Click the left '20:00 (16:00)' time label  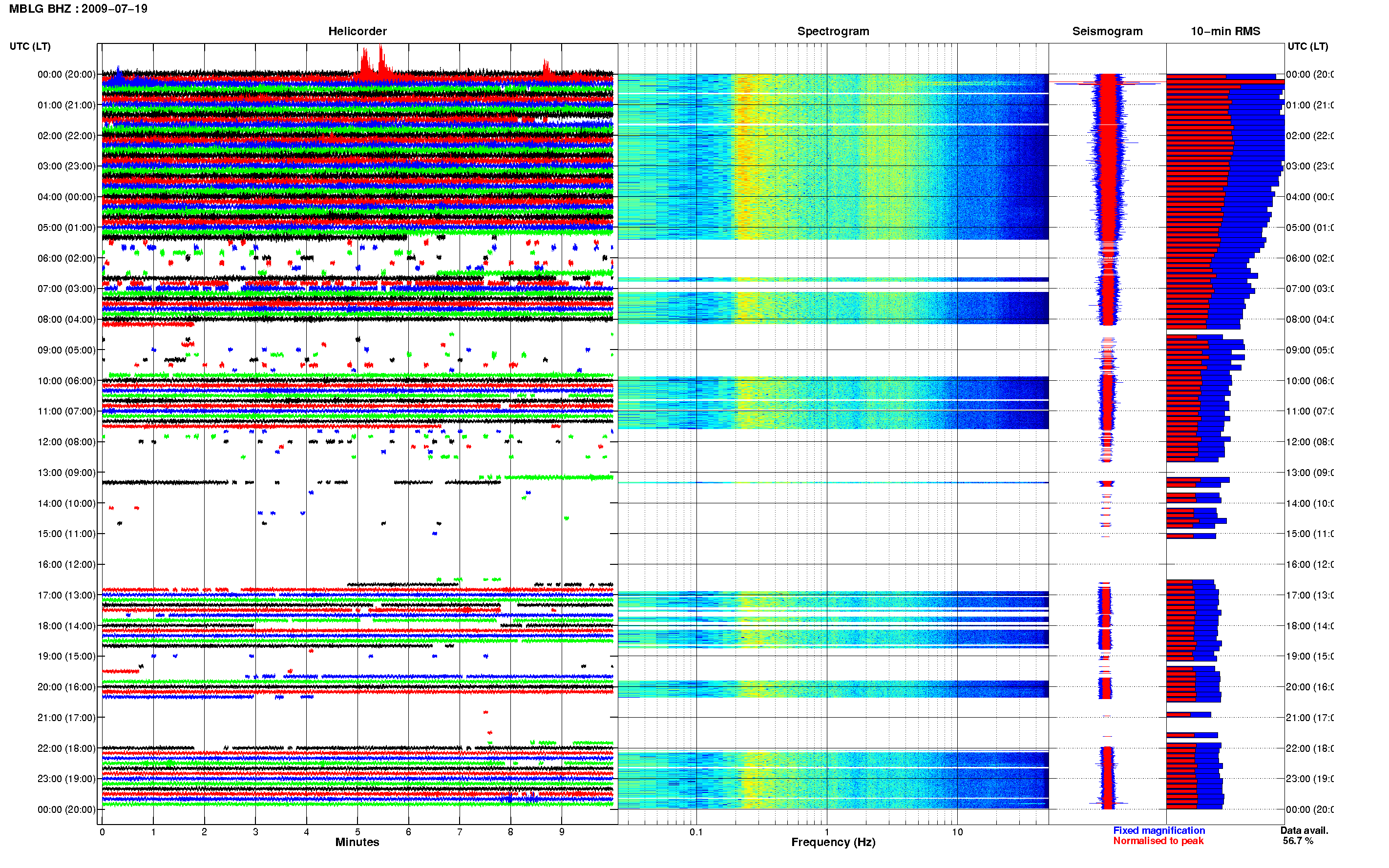click(66, 687)
